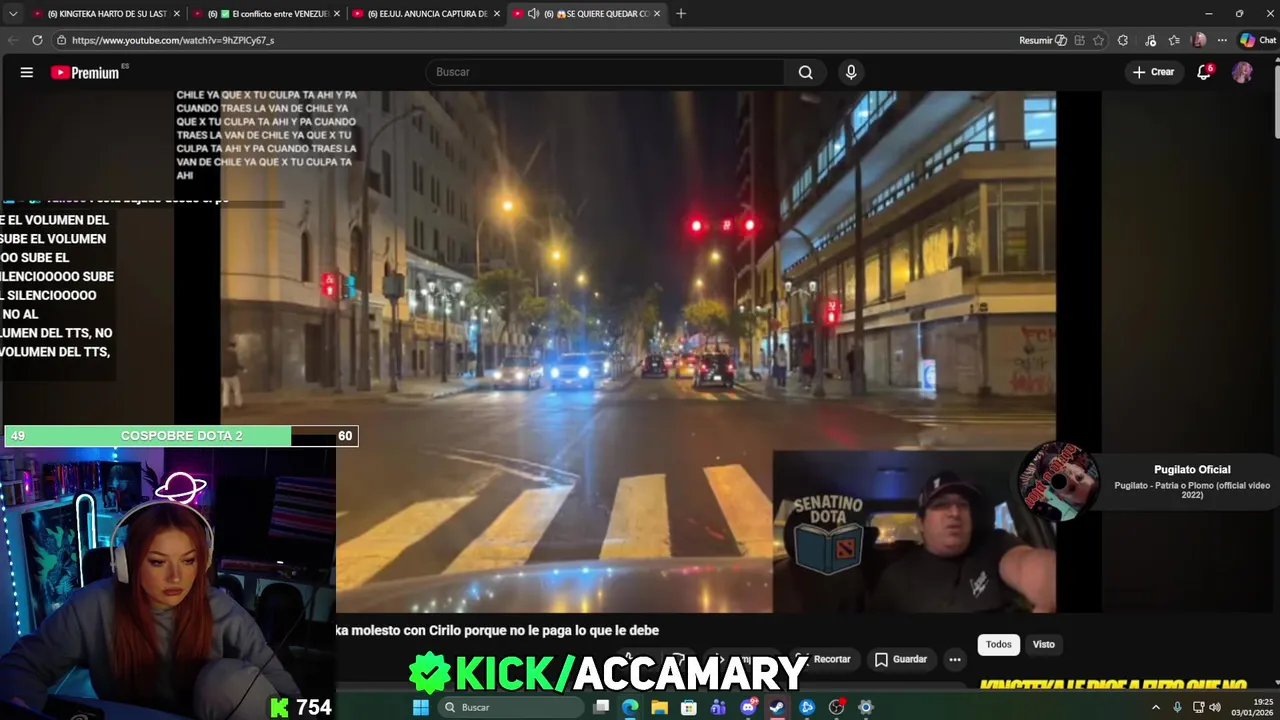Image resolution: width=1280 pixels, height=720 pixels.
Task: Open the media control music-note icon
Action: (x=1150, y=40)
